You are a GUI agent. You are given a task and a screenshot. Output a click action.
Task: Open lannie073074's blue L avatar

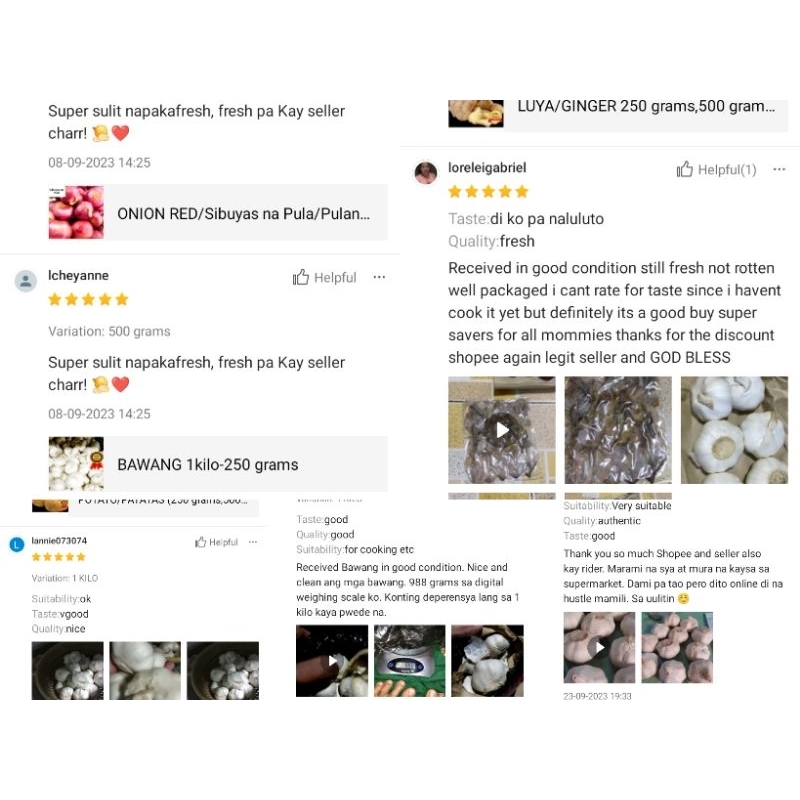(x=17, y=544)
